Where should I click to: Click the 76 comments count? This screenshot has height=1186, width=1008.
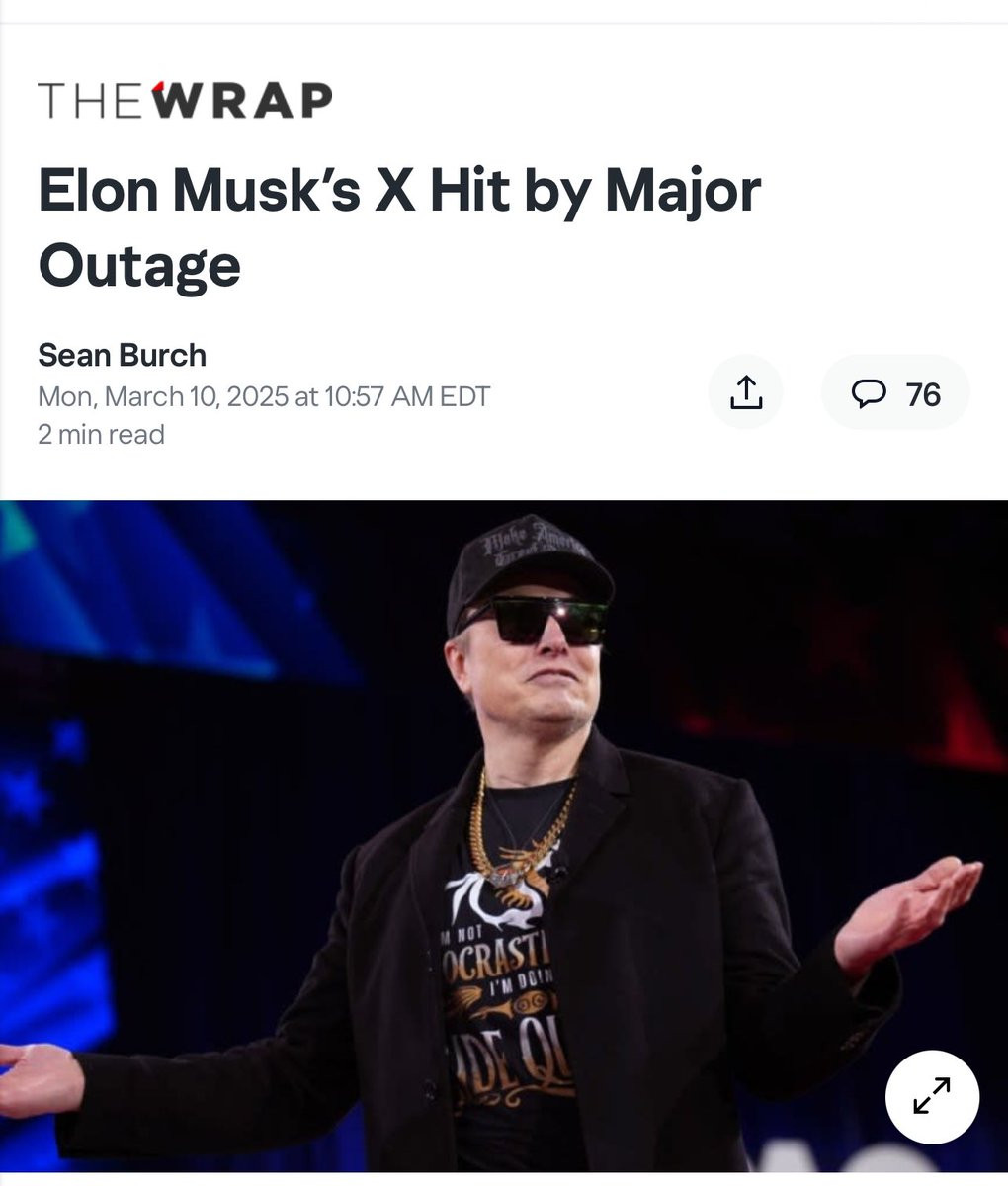pyautogui.click(x=923, y=394)
